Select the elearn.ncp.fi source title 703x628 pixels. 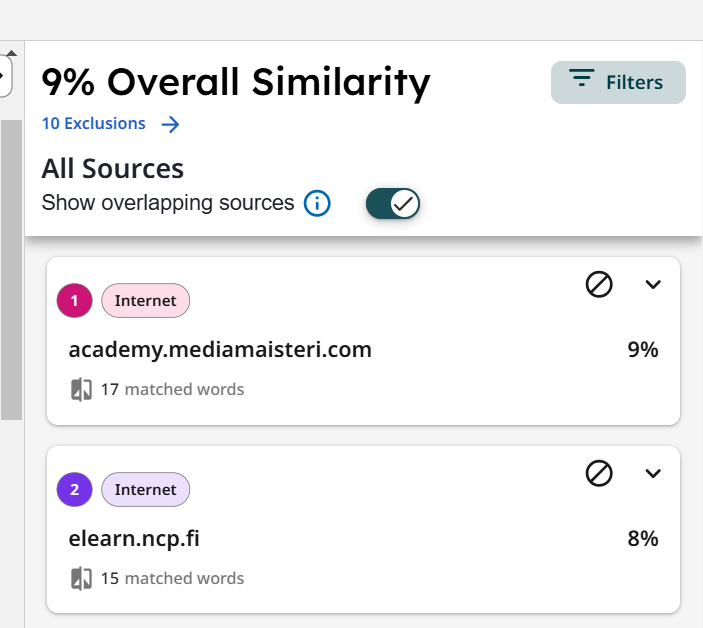click(134, 539)
